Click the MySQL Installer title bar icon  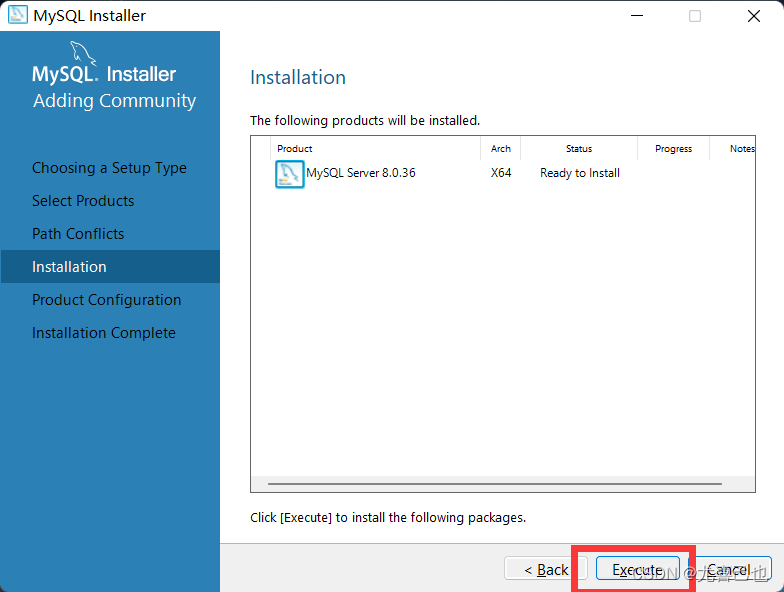click(18, 15)
